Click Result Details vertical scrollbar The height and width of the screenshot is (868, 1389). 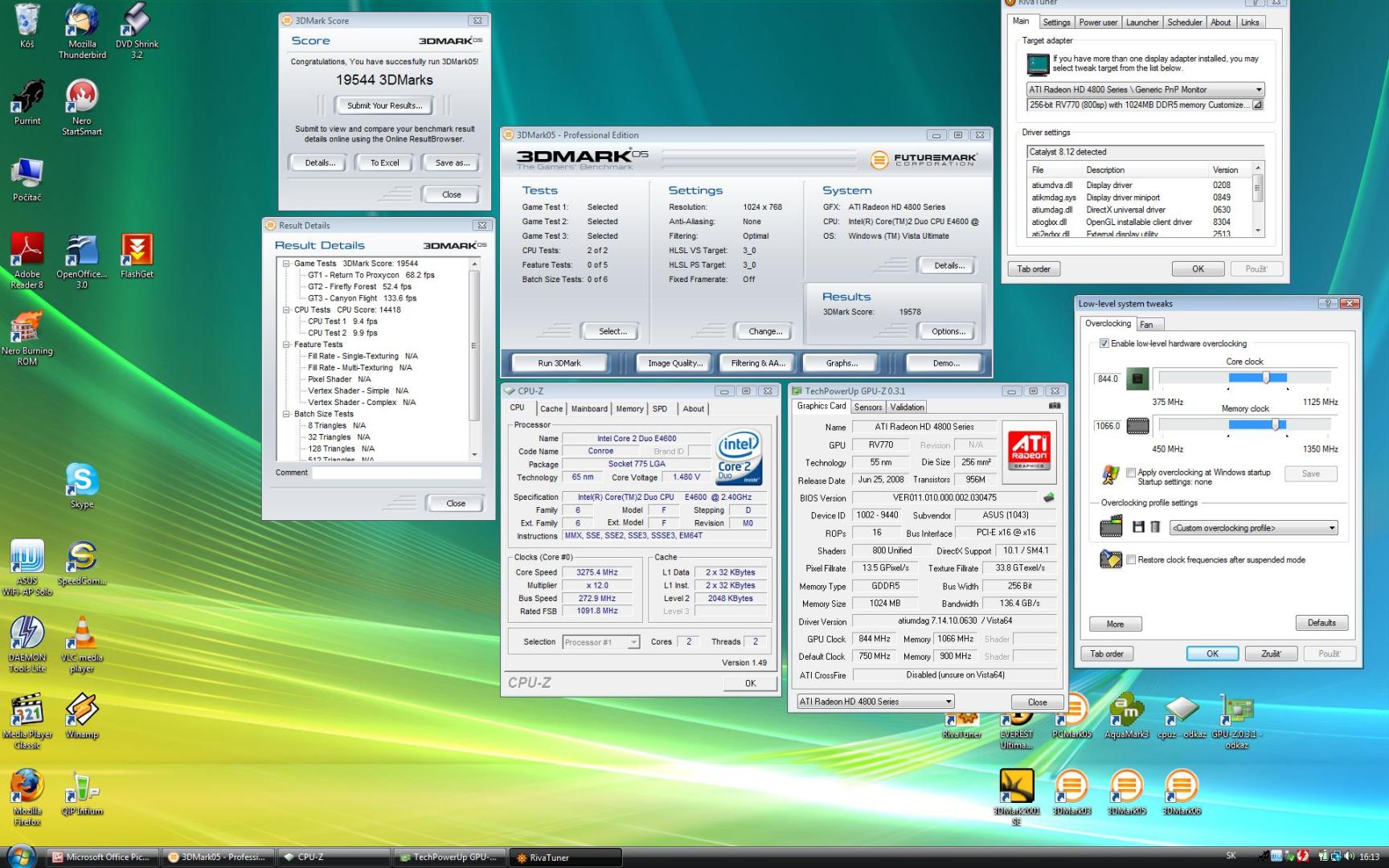point(474,359)
